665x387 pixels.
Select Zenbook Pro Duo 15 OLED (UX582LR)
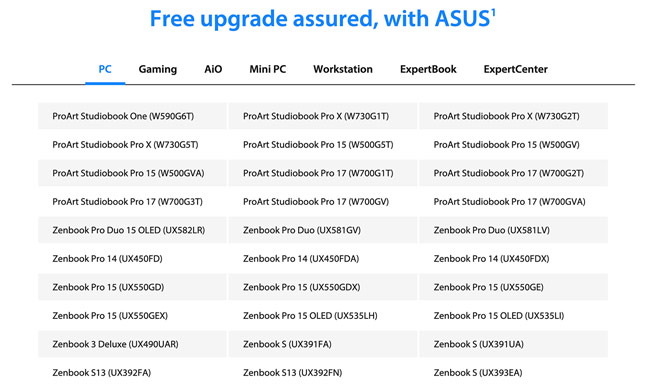click(132, 230)
